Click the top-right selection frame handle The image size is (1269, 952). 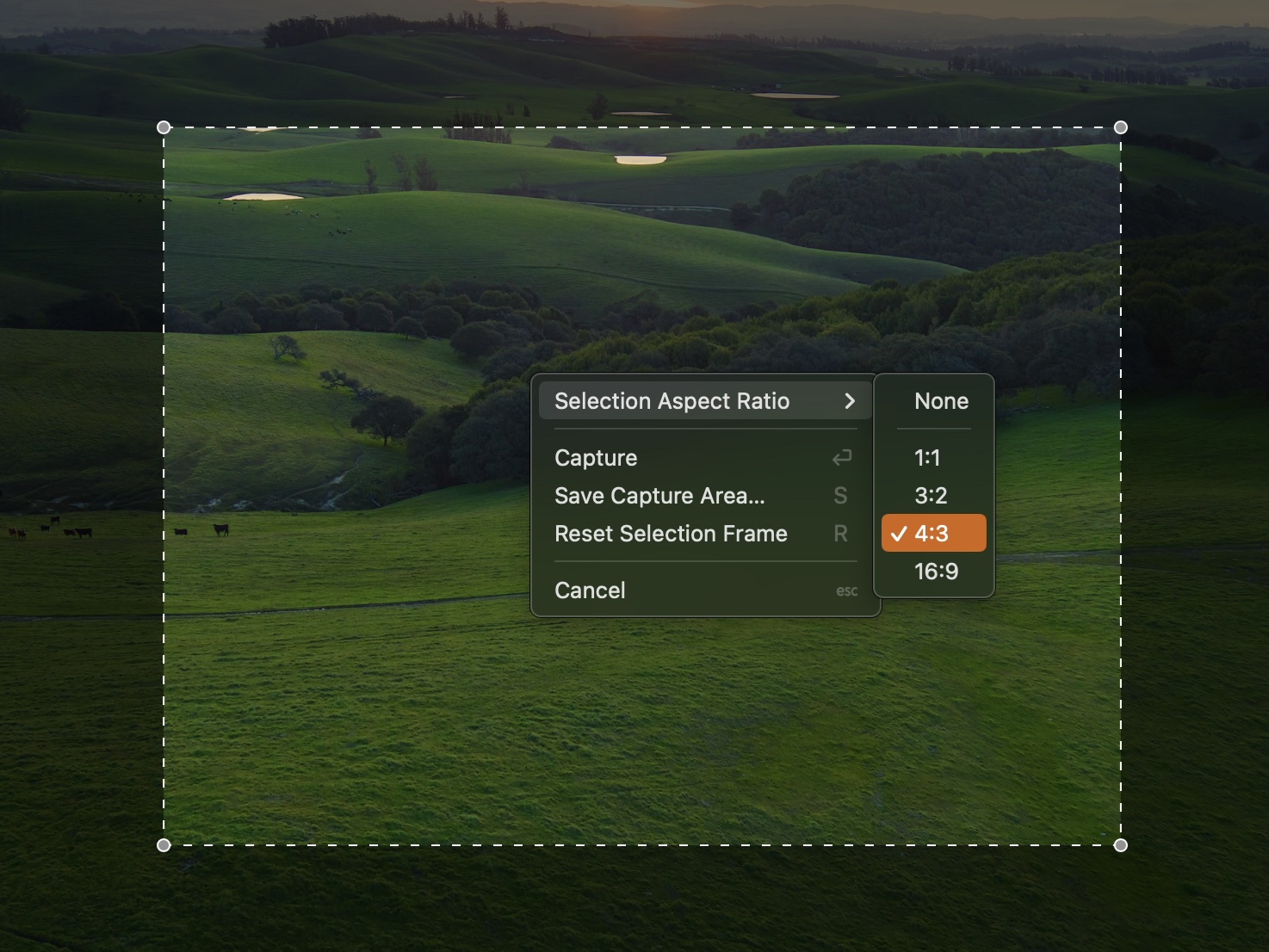pyautogui.click(x=1120, y=127)
